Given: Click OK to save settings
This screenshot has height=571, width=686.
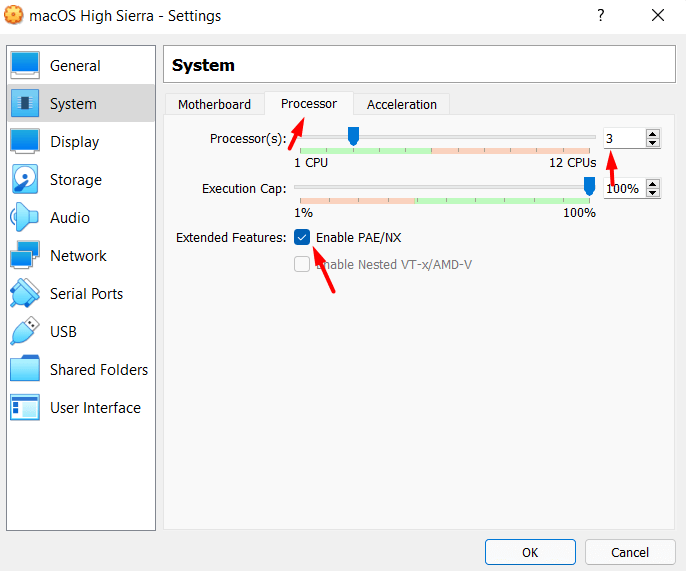Looking at the screenshot, I should (529, 552).
